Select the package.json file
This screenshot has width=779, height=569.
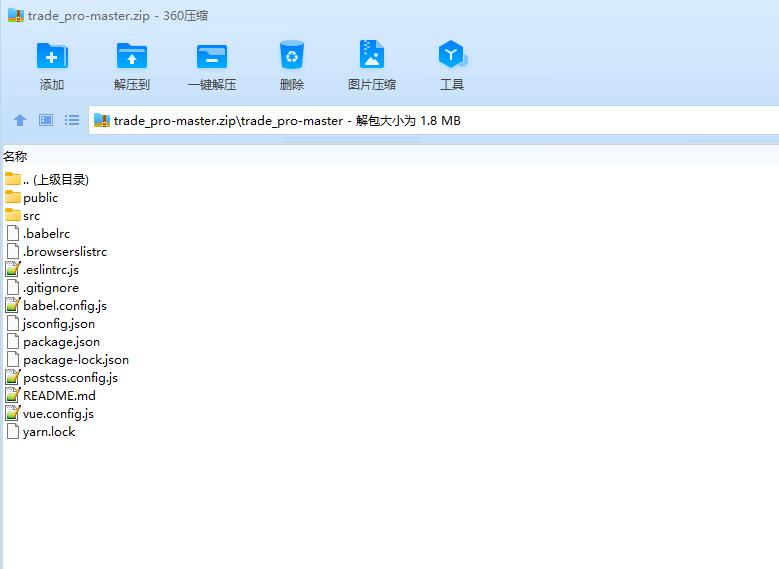click(61, 342)
